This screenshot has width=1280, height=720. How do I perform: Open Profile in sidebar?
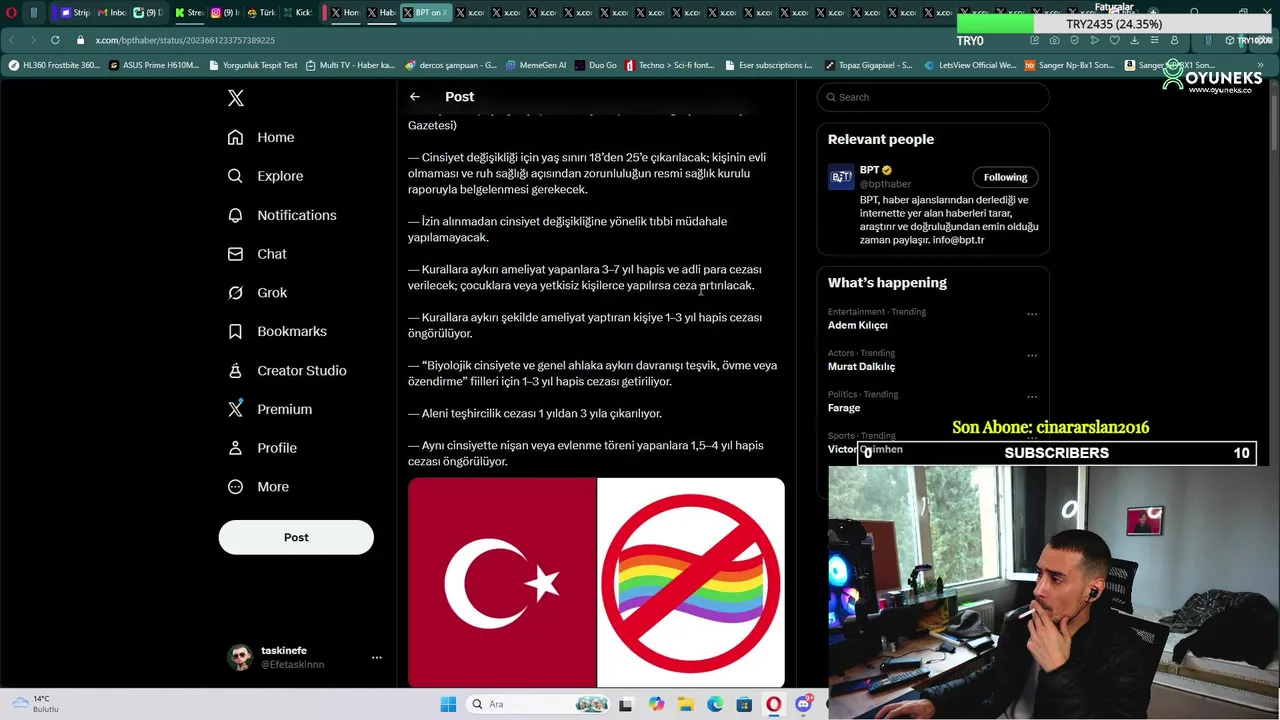point(262,448)
